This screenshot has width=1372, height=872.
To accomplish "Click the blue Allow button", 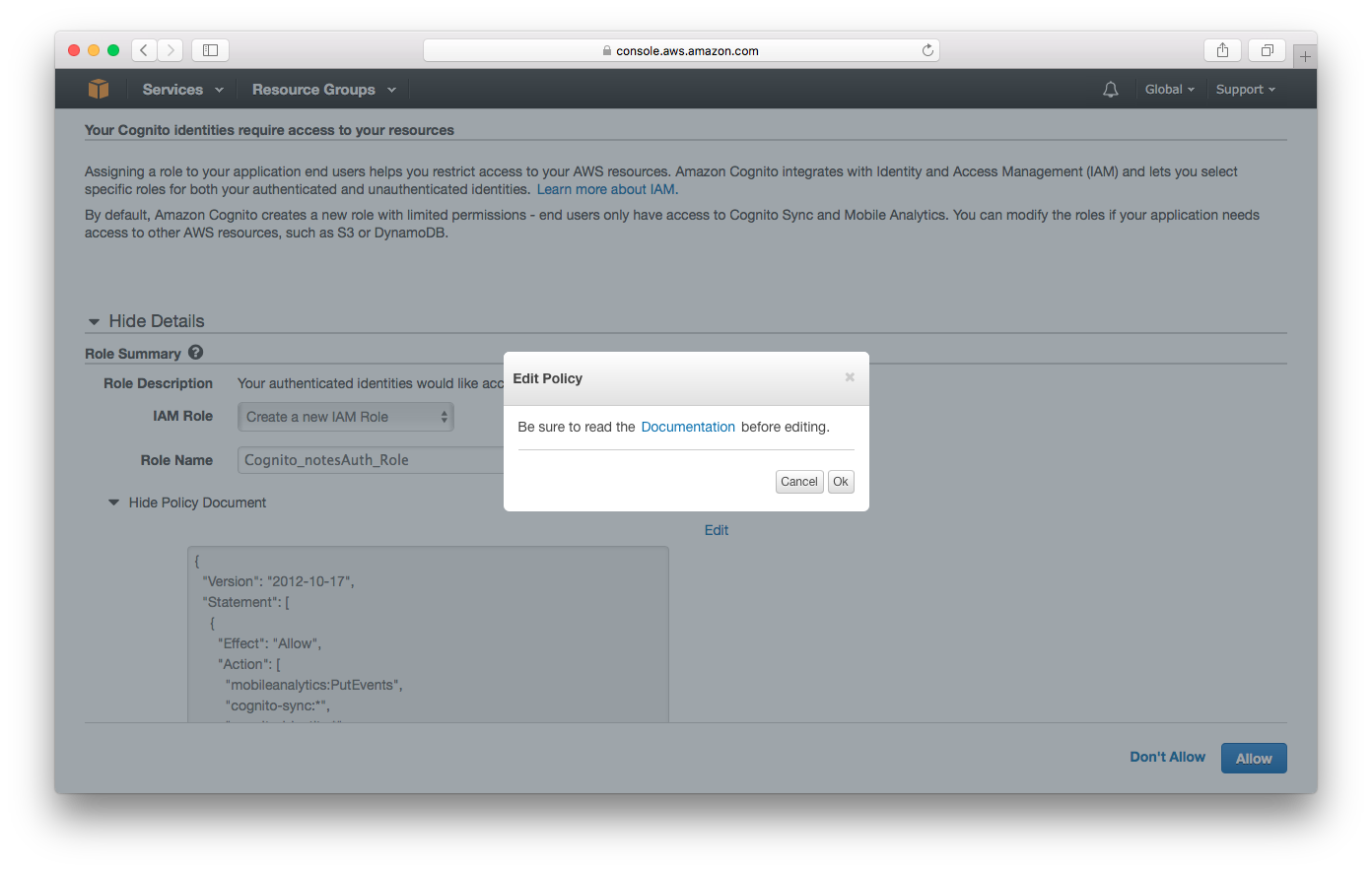I will tap(1254, 759).
